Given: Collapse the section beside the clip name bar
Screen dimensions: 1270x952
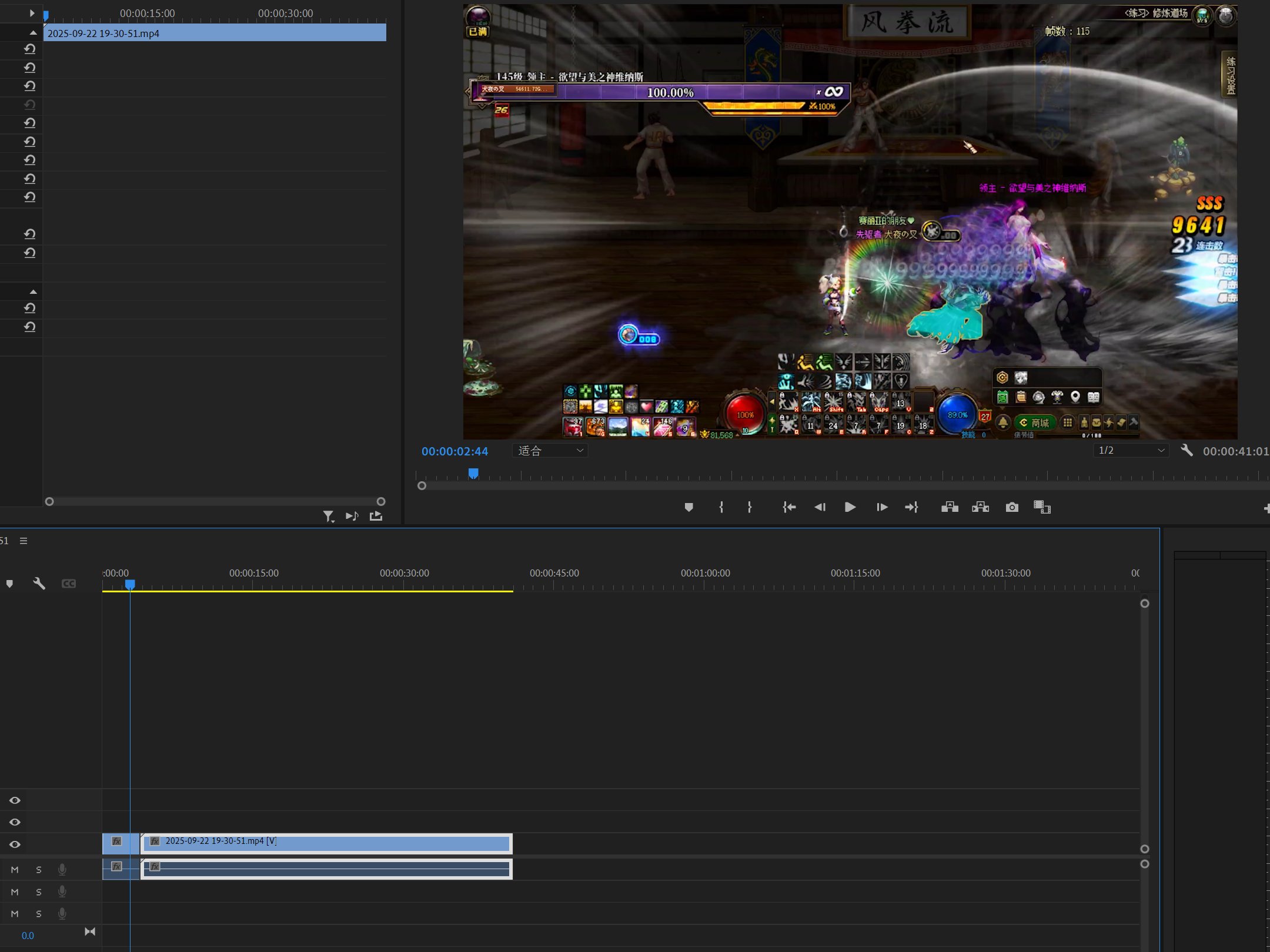Looking at the screenshot, I should click(x=34, y=33).
